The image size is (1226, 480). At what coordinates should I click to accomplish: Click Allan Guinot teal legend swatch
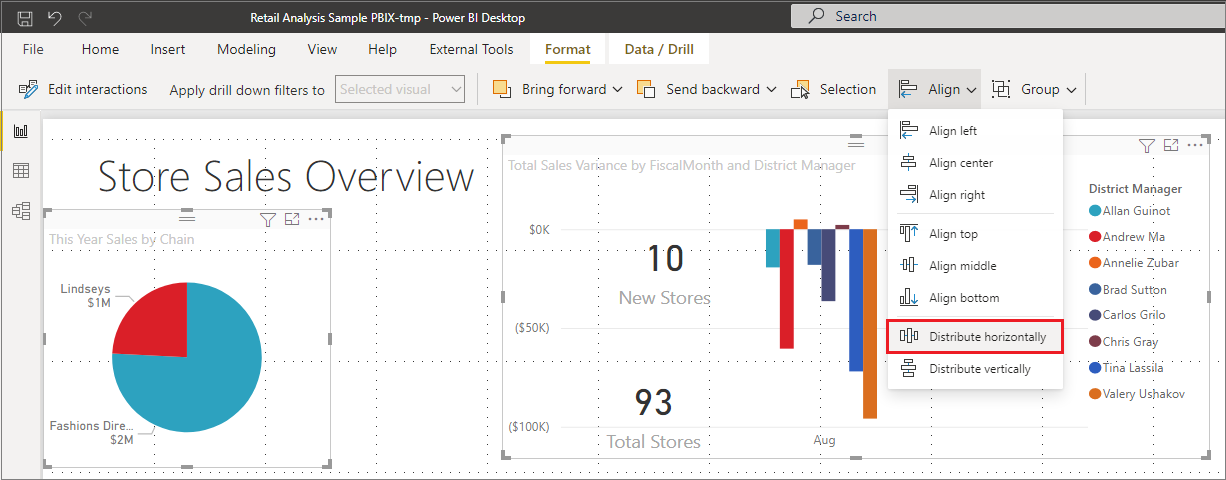[1095, 211]
